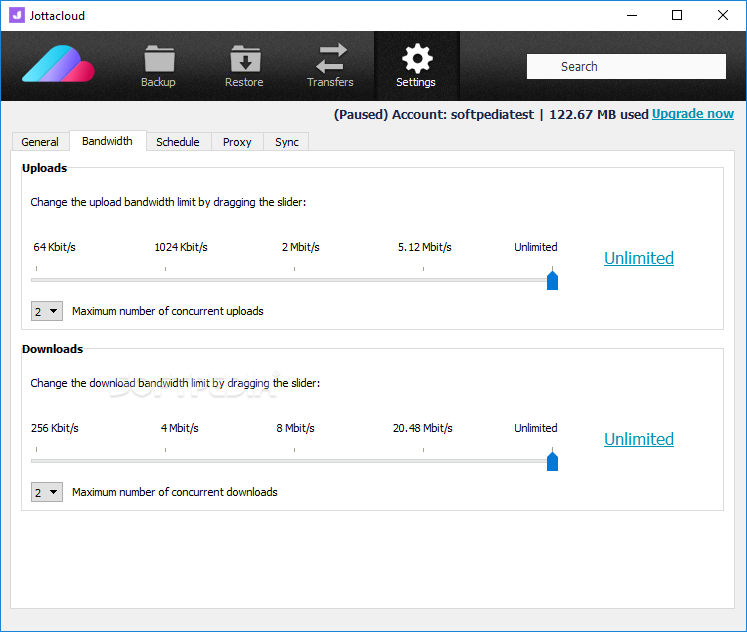Screen dimensions: 747x632
Task: Click the 2 Mbit/s upload slider label
Action: (301, 247)
